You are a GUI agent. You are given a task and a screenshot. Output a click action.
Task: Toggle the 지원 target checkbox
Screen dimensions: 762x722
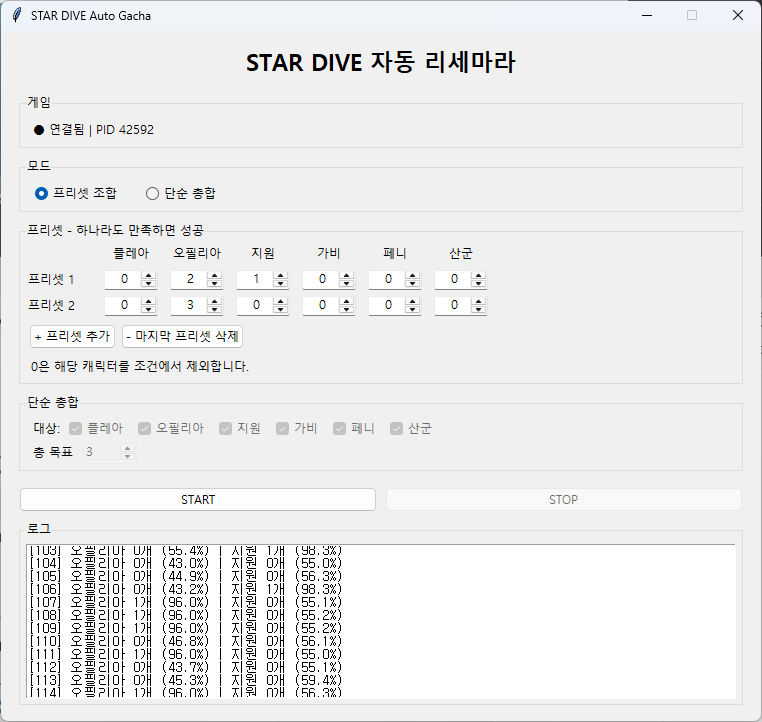click(225, 428)
